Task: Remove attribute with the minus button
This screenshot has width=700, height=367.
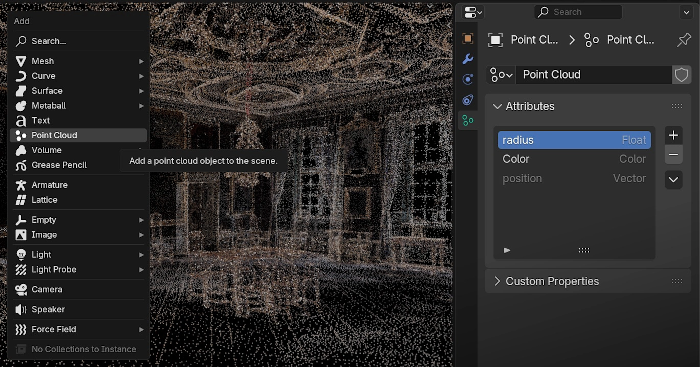Action: click(674, 154)
